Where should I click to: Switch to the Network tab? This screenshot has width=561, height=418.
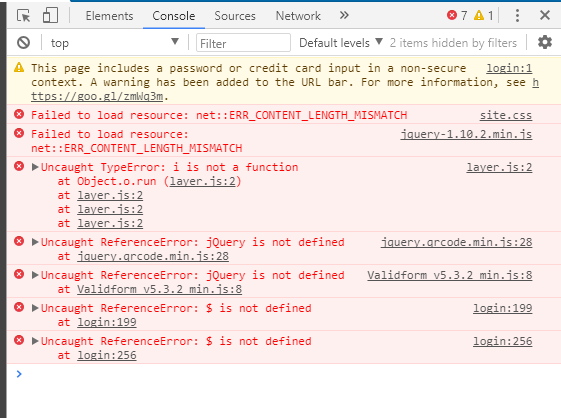298,16
